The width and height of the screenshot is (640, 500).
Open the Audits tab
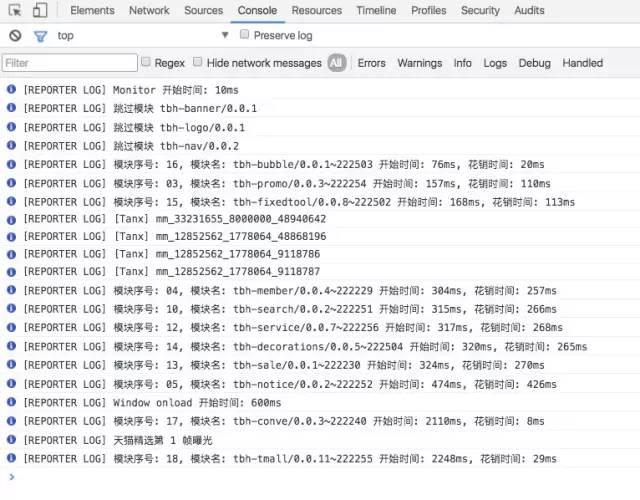(529, 11)
